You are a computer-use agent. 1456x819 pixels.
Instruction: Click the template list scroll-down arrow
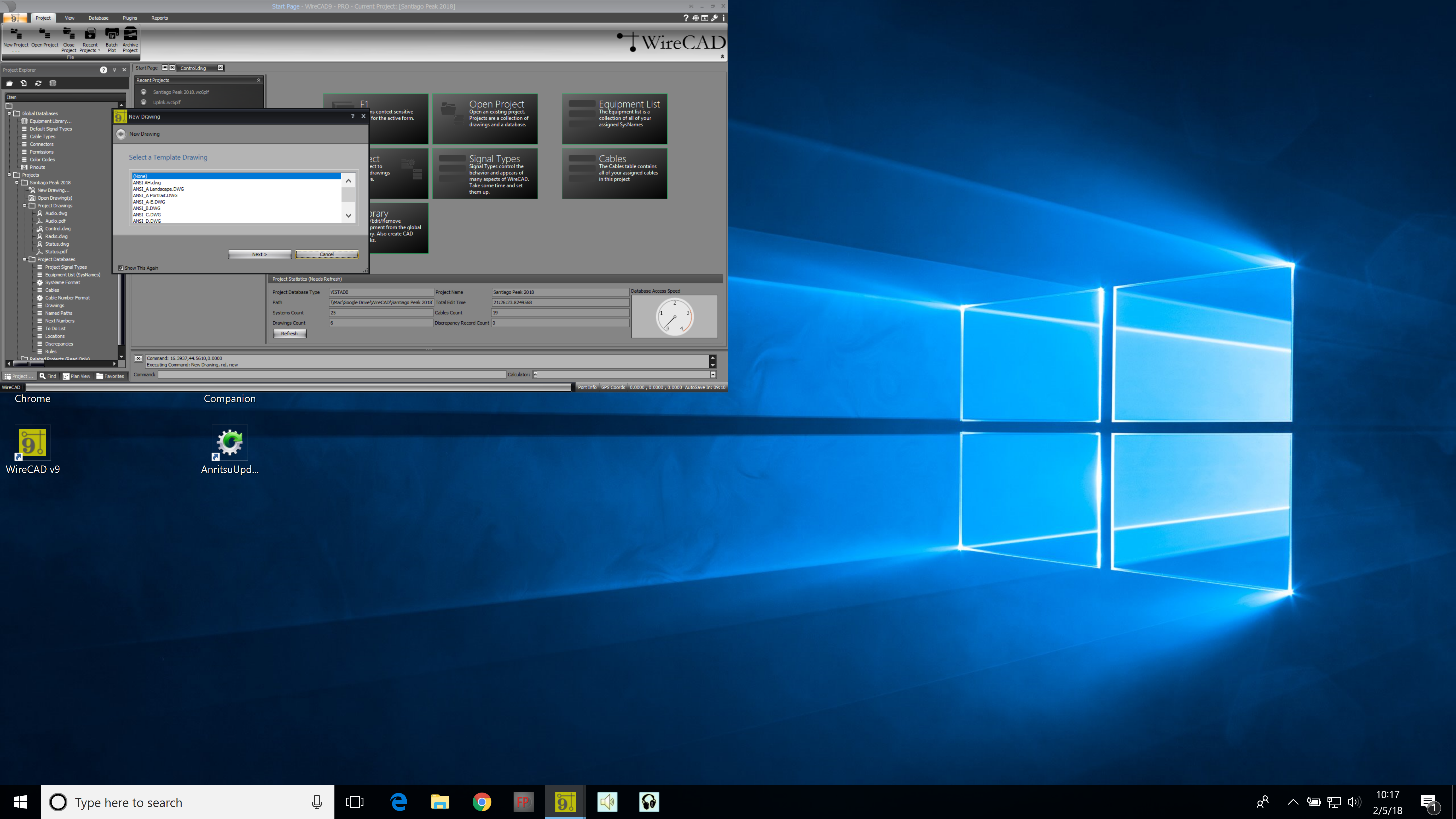[349, 215]
